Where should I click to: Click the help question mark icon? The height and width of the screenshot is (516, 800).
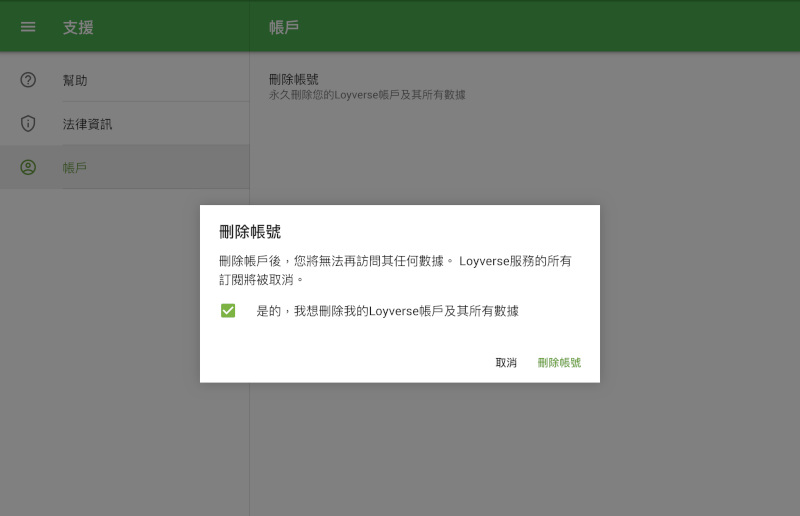(x=28, y=80)
